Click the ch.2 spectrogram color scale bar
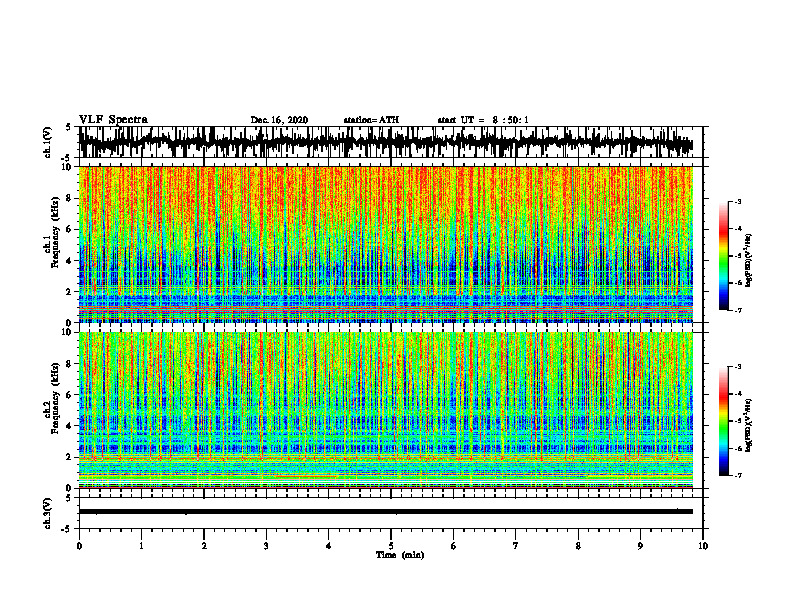Viewport: 792px width, 612px height. click(x=723, y=421)
